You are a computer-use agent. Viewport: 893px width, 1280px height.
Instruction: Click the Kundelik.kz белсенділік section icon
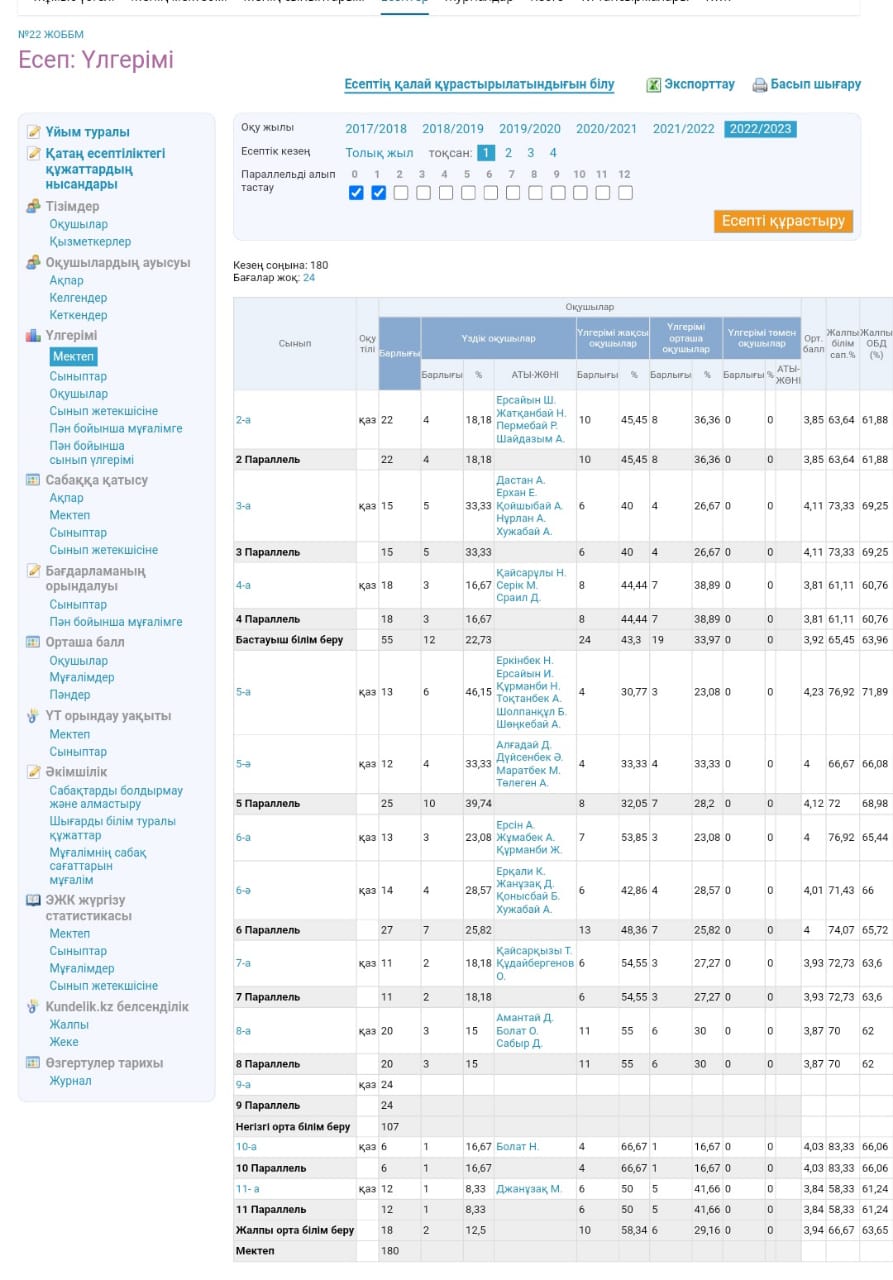(34, 1007)
